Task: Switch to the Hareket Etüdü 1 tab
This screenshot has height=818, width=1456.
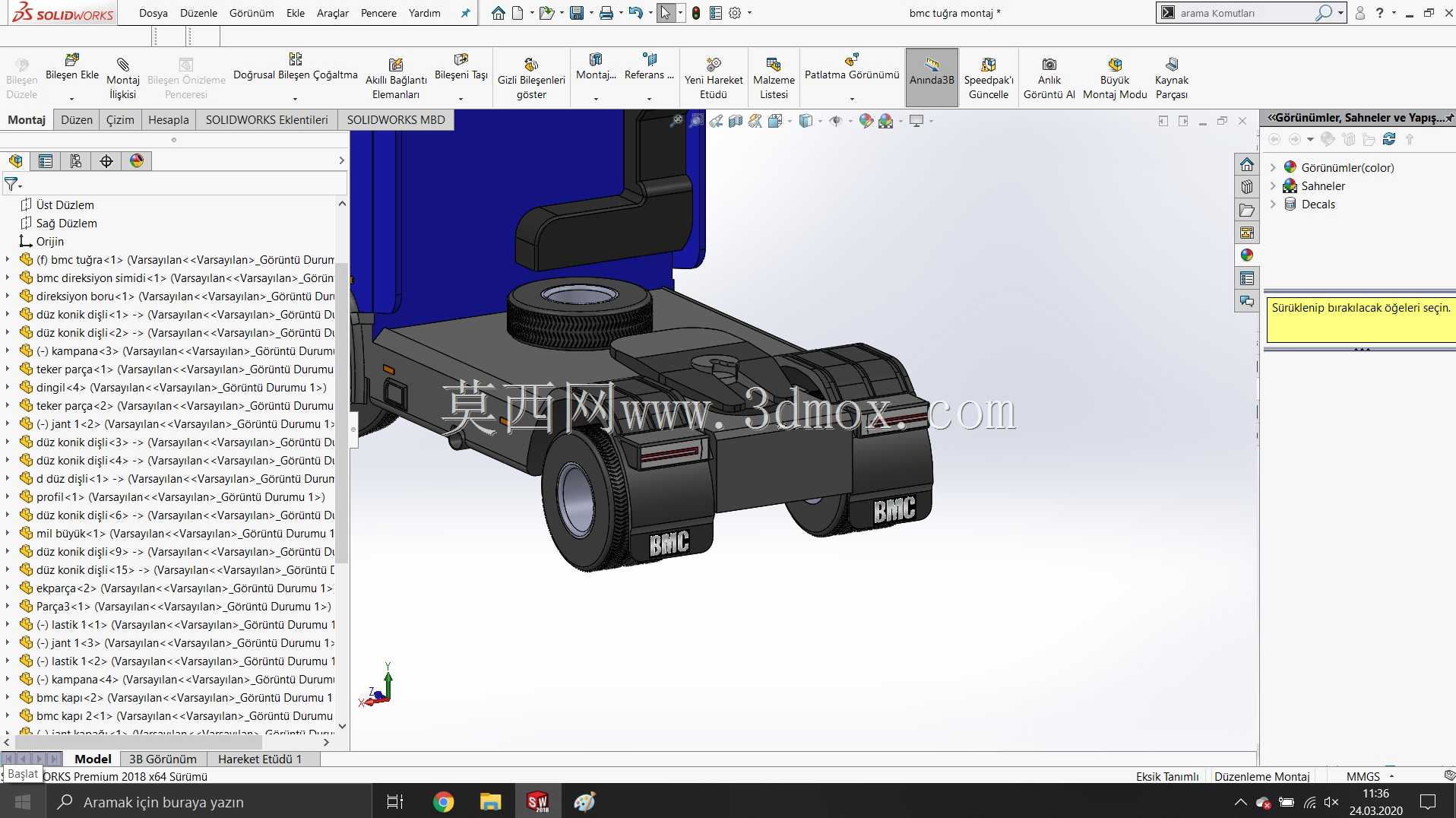Action: (x=259, y=759)
